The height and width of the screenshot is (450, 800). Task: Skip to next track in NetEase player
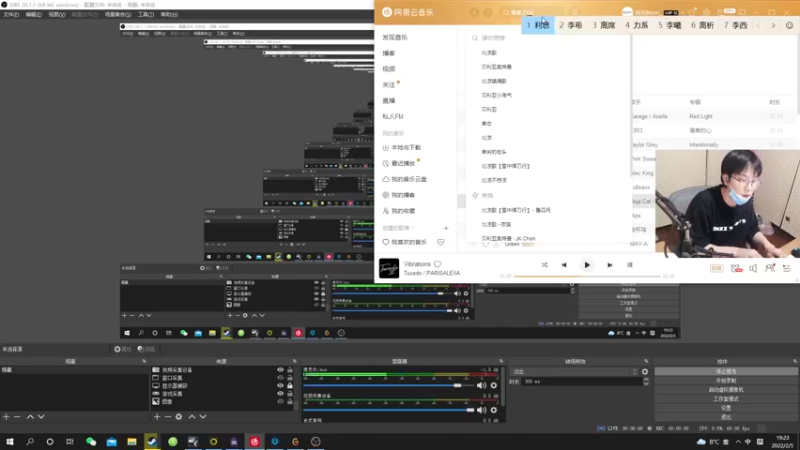tap(610, 265)
